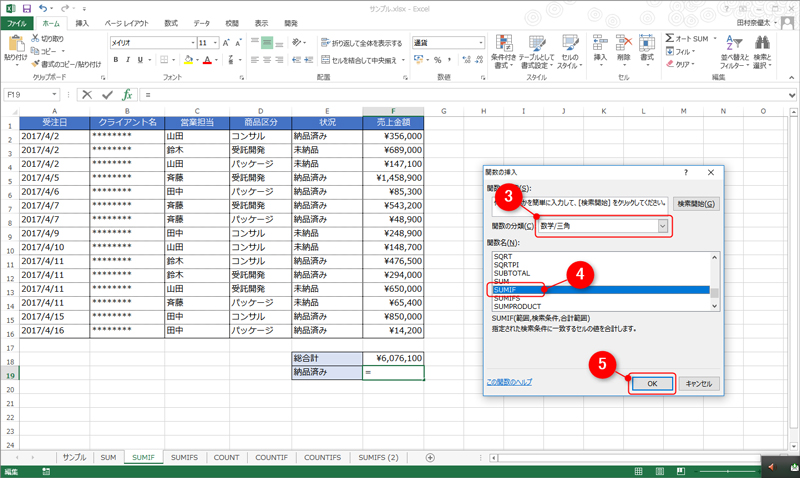Toggle Italic formatting
Screen dimensions: 800x478
click(x=128, y=60)
